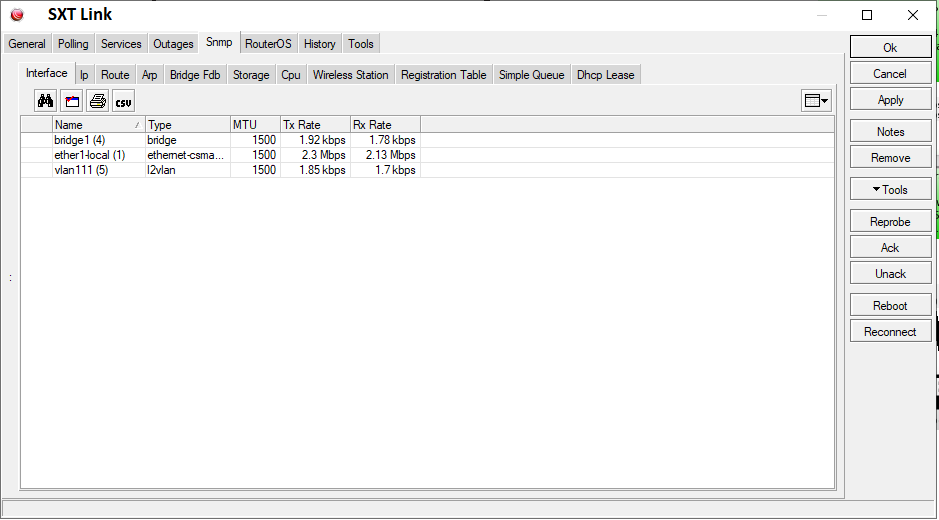Click the Apply button
Viewport: 939px width, 520px height.
click(890, 99)
